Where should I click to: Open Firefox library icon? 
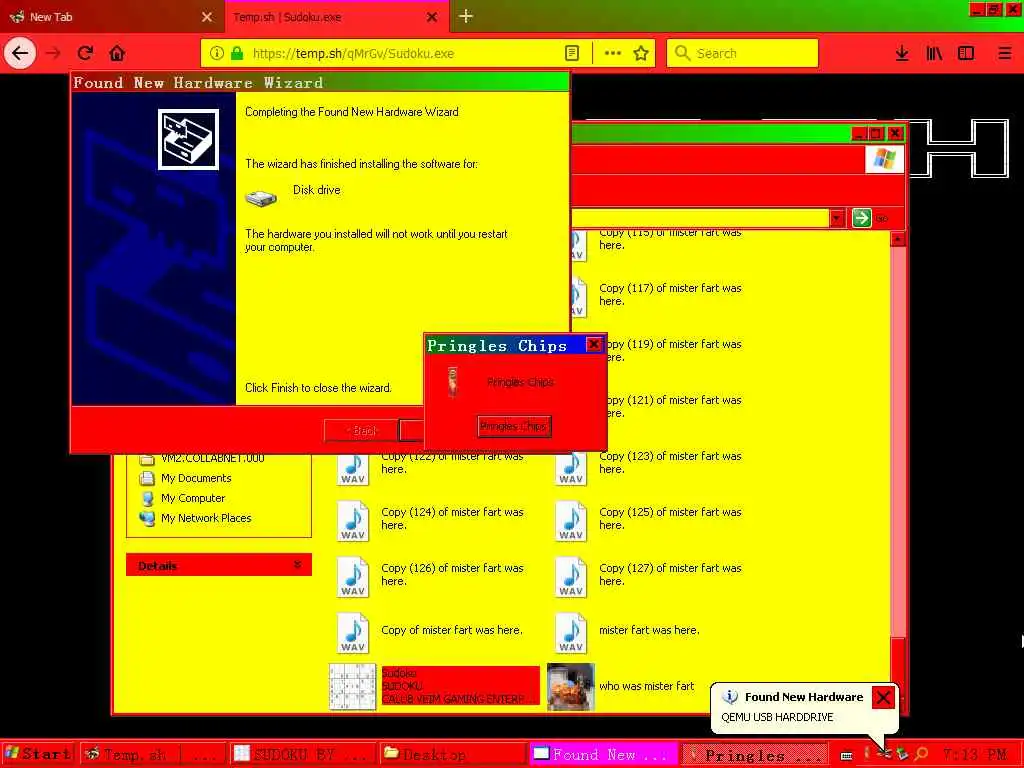tap(934, 53)
